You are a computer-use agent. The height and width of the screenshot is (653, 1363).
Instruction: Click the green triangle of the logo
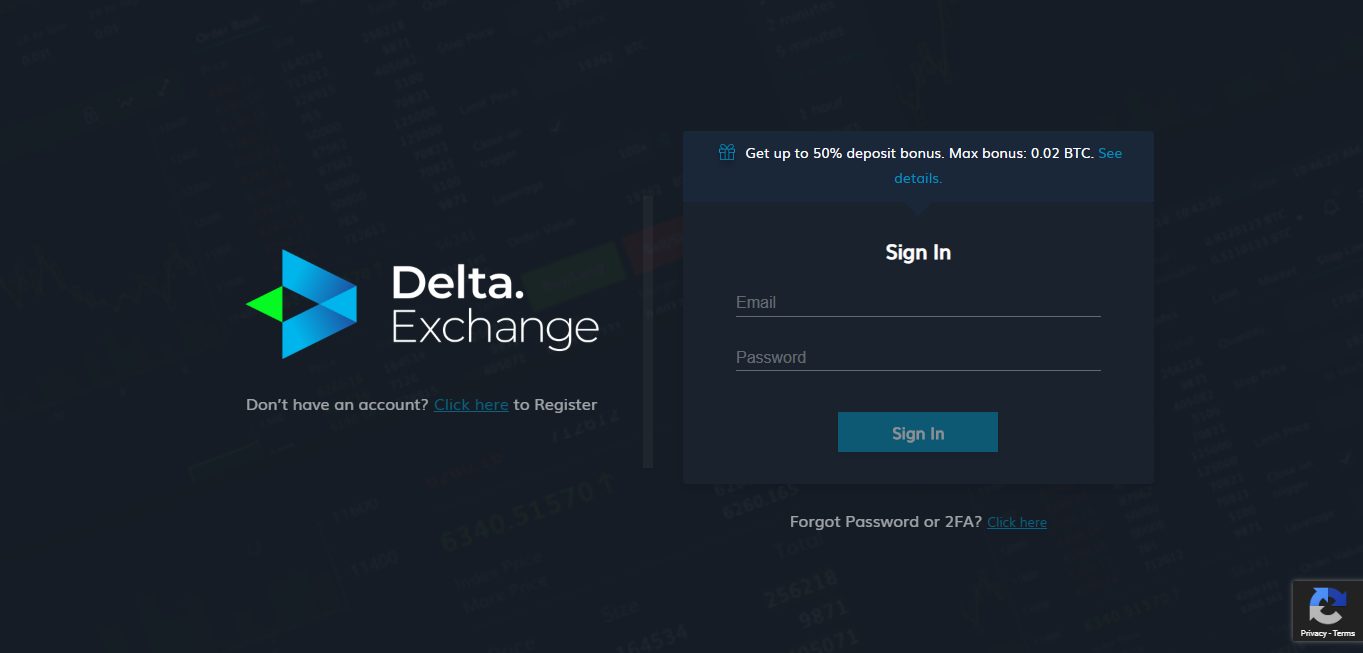click(264, 304)
